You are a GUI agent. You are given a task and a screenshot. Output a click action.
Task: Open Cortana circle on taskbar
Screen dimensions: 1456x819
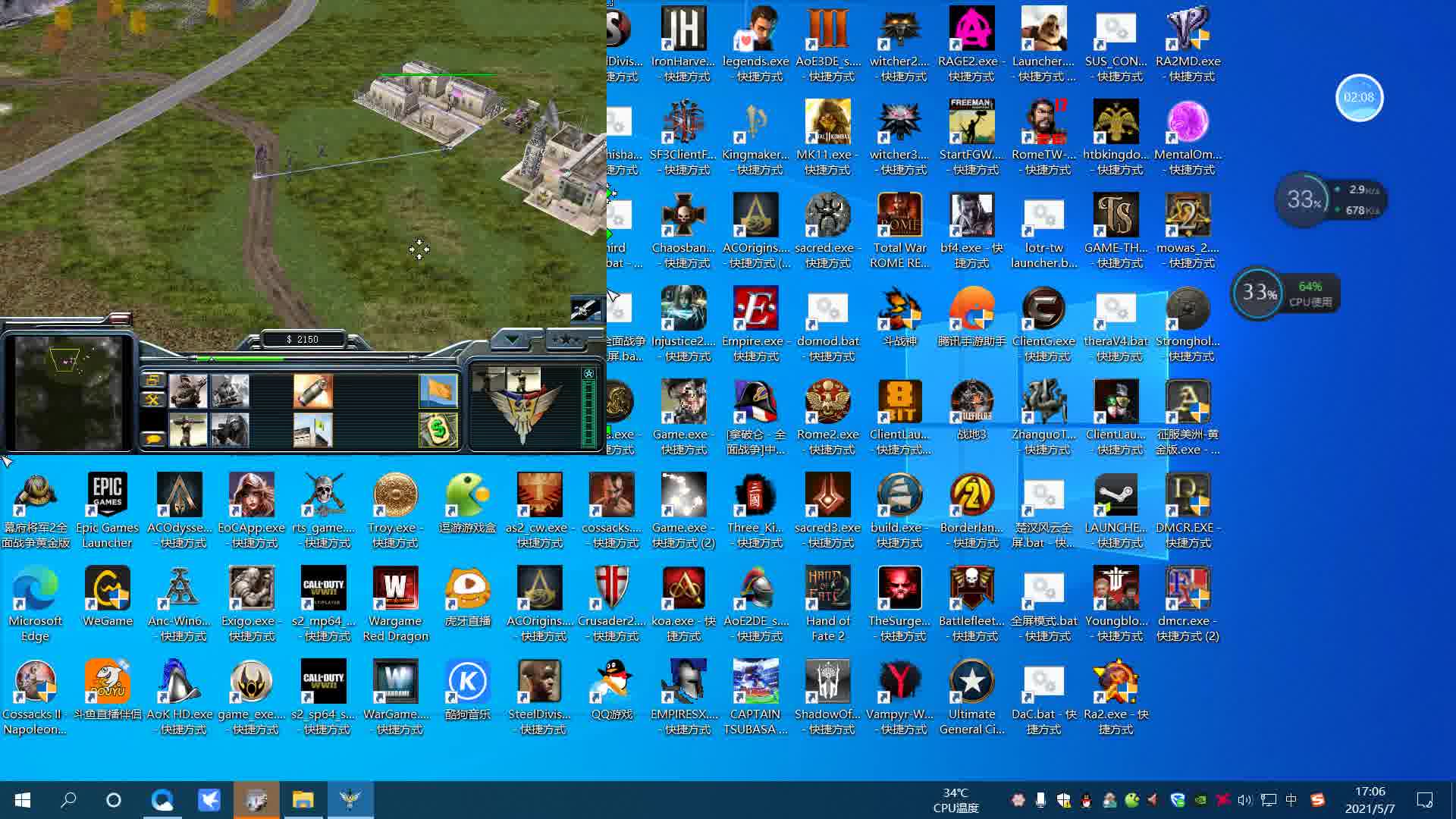pyautogui.click(x=114, y=799)
